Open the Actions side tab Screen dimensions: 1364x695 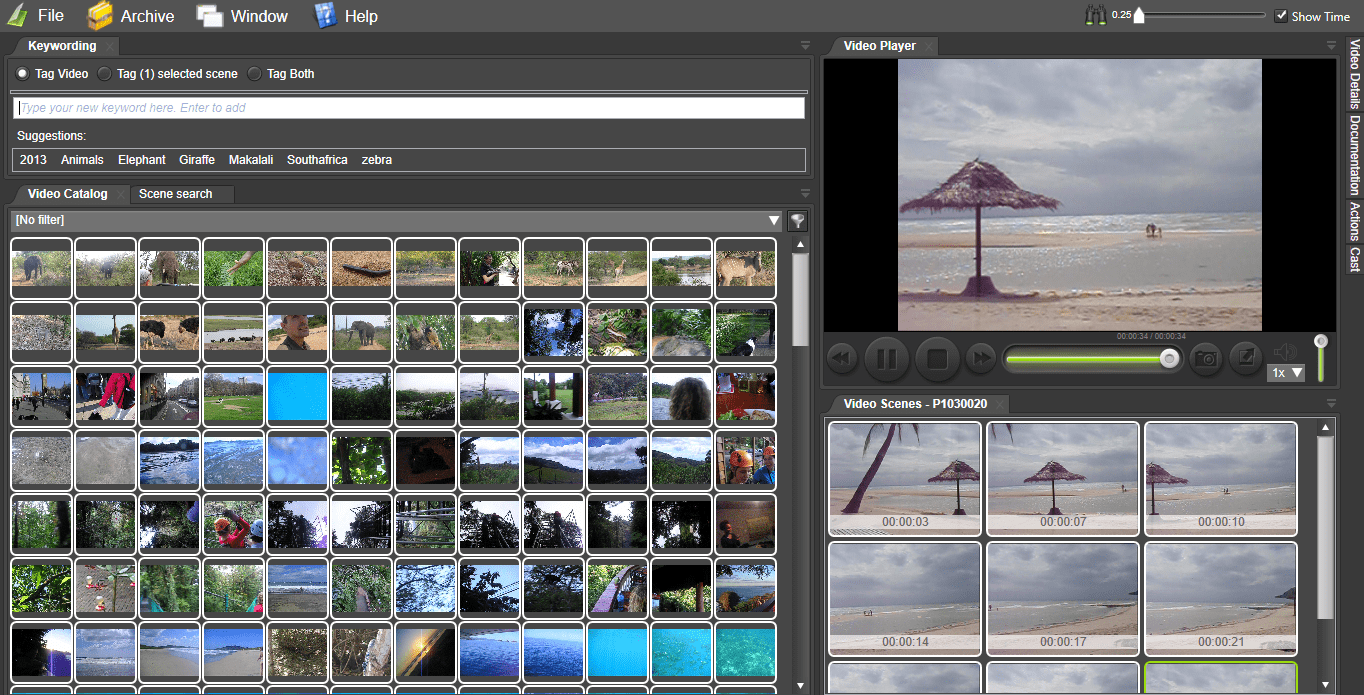(x=1355, y=222)
